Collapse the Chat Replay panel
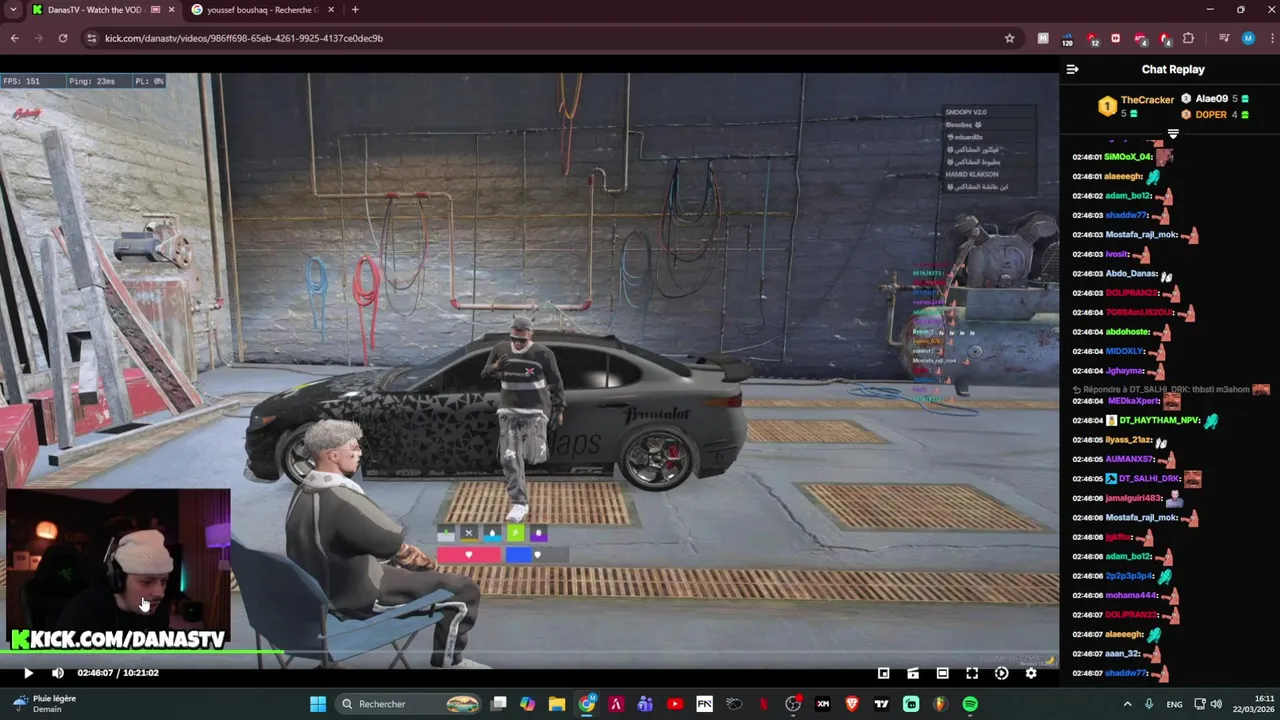The height and width of the screenshot is (720, 1280). point(1072,69)
